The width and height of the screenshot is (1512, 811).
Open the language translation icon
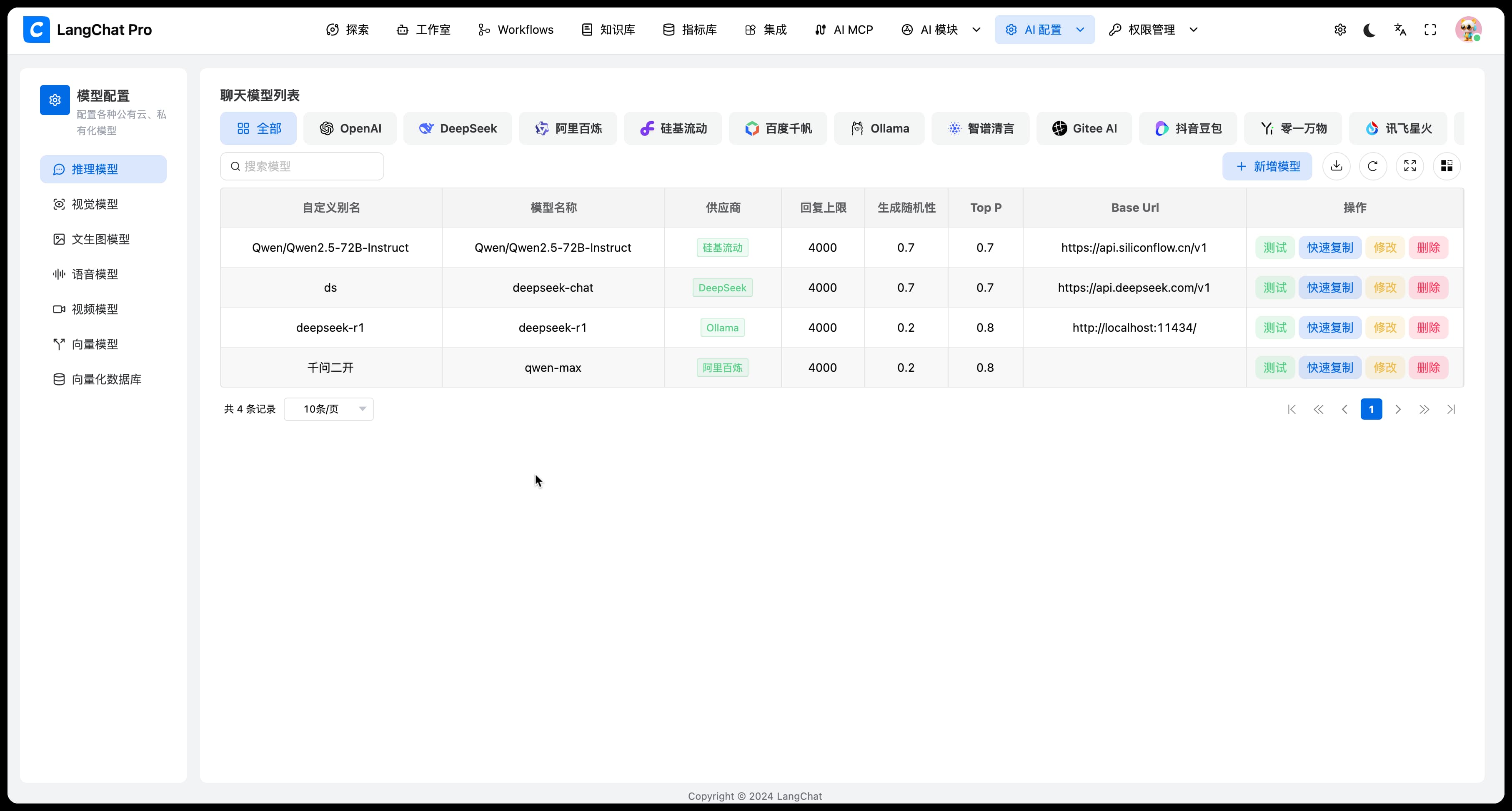(x=1400, y=30)
